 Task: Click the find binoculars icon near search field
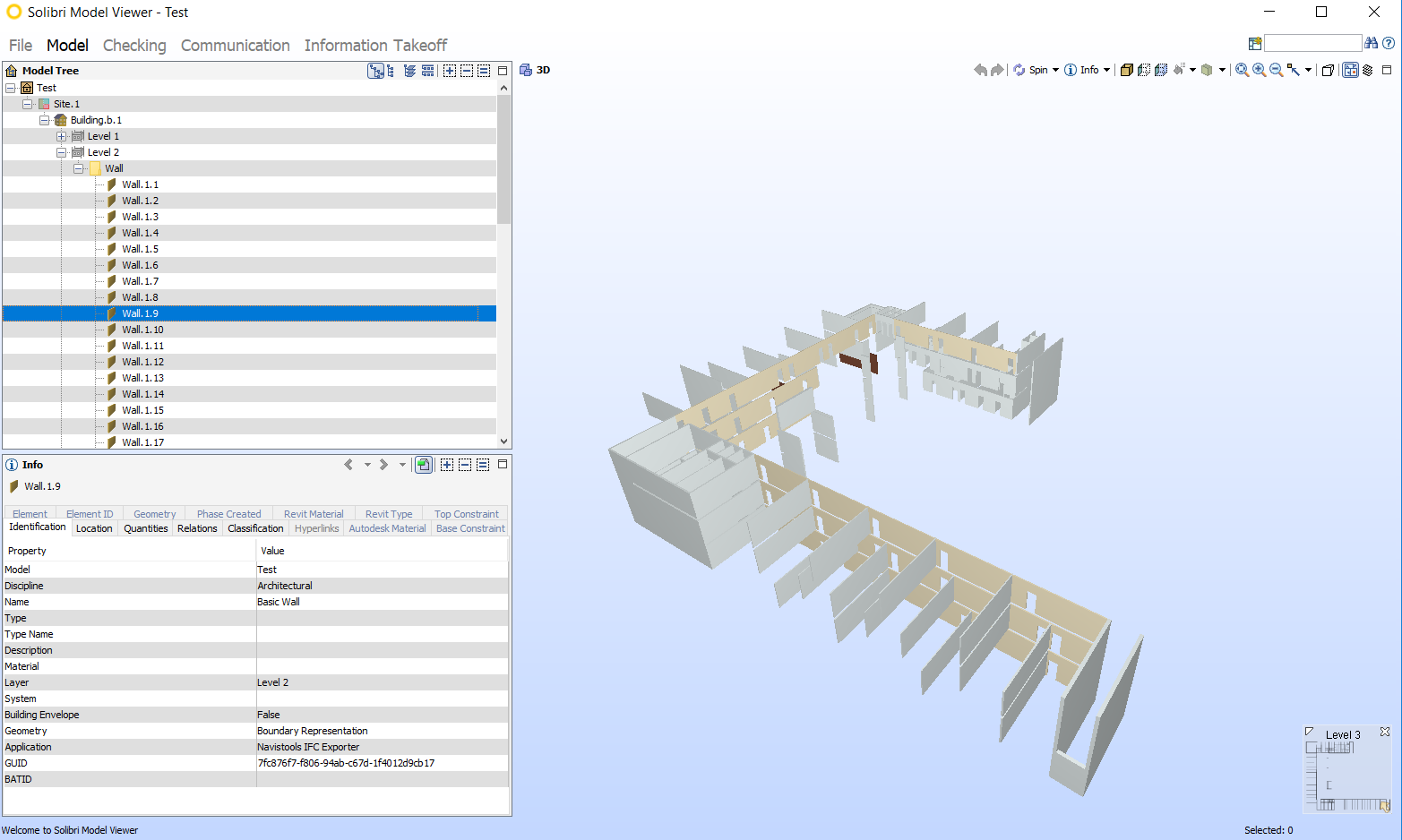1372,42
